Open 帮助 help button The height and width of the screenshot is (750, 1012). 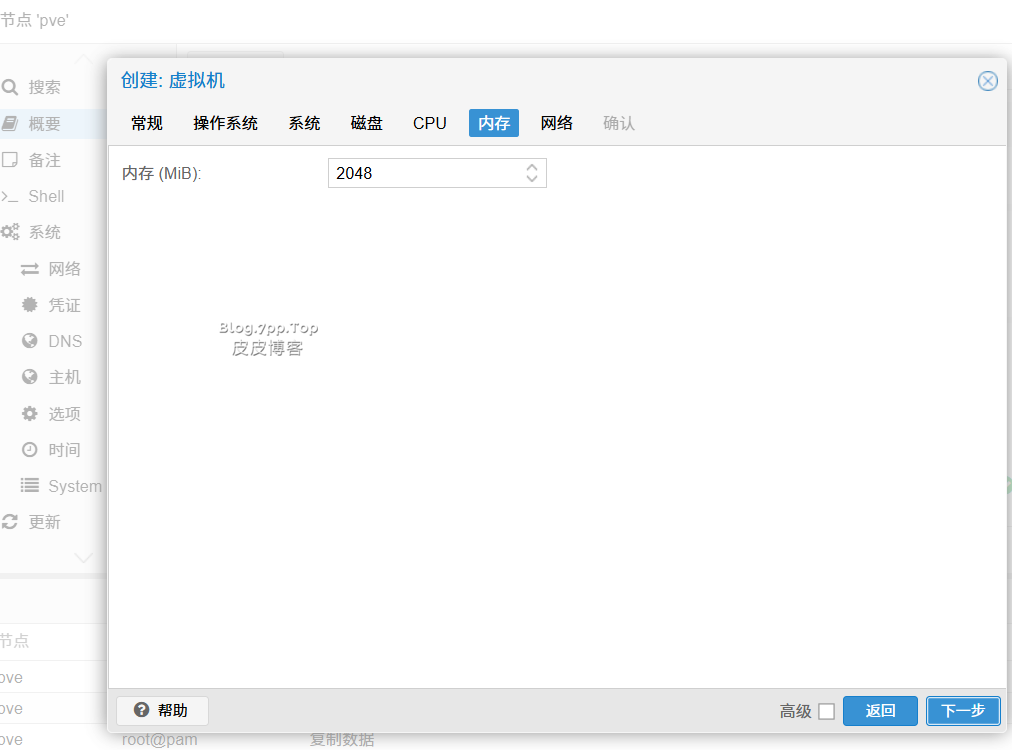click(x=162, y=710)
